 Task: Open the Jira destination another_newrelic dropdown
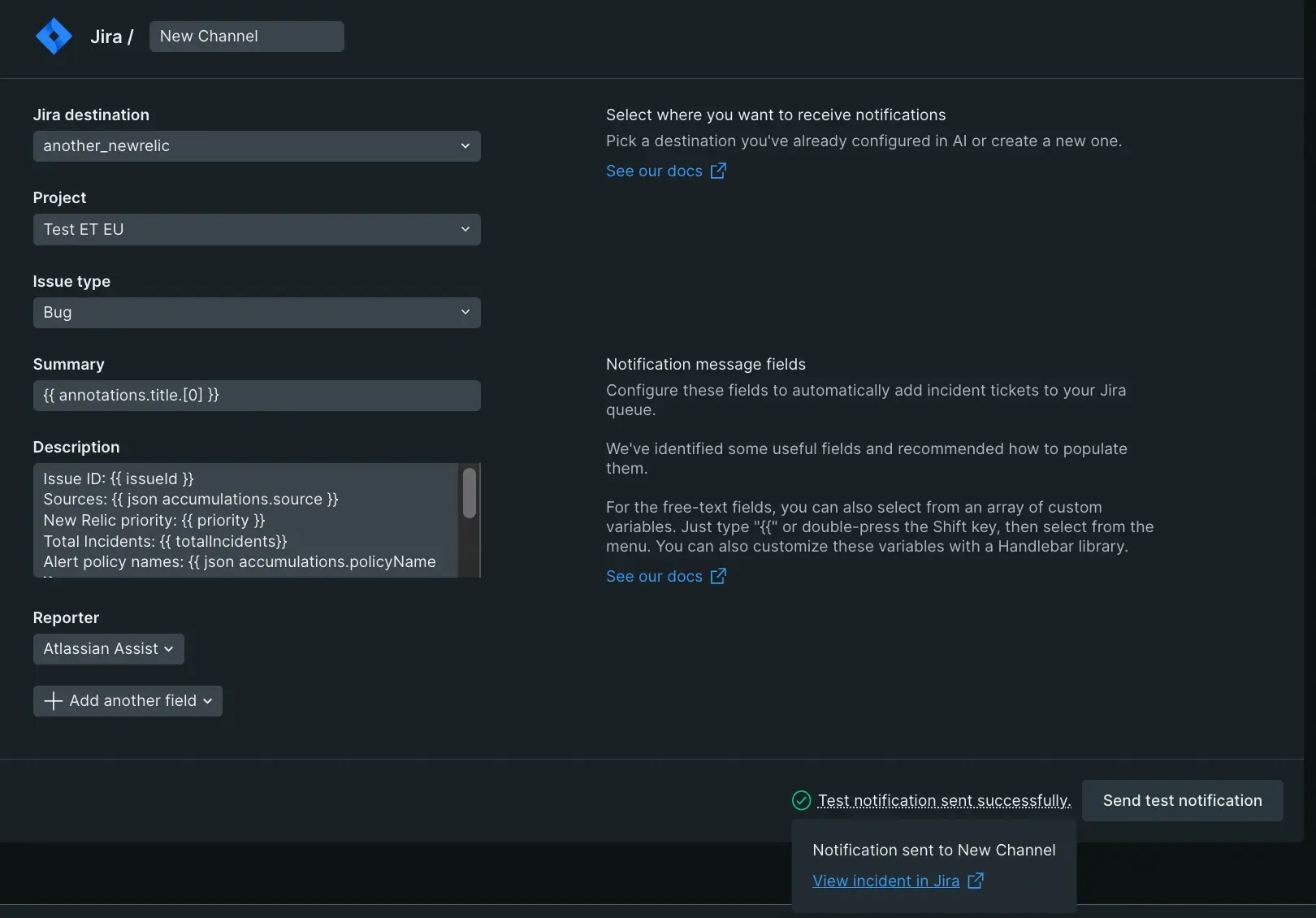point(256,146)
